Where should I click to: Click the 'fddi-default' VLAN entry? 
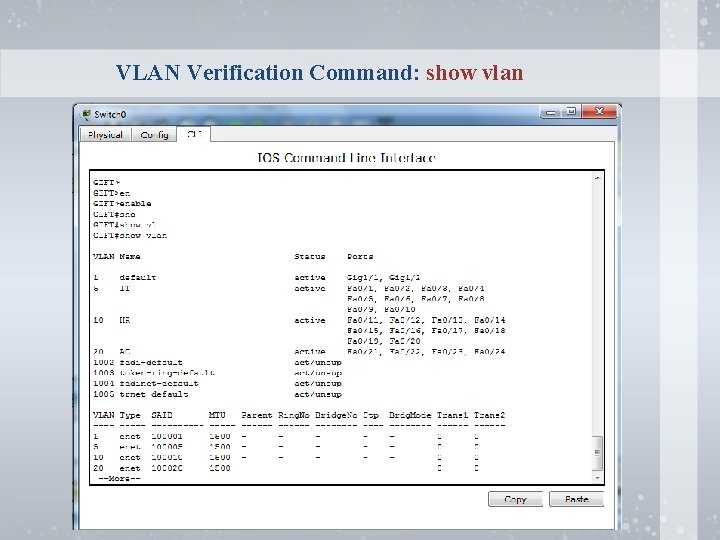[151, 362]
